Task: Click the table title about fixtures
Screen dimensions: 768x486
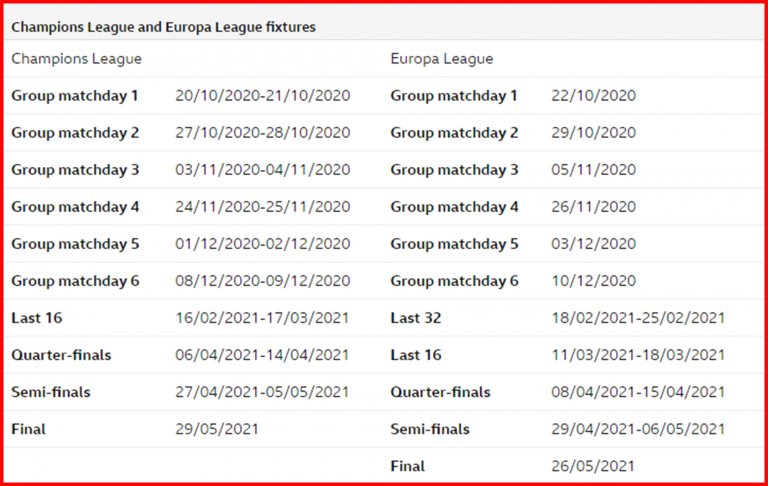Action: (x=163, y=27)
